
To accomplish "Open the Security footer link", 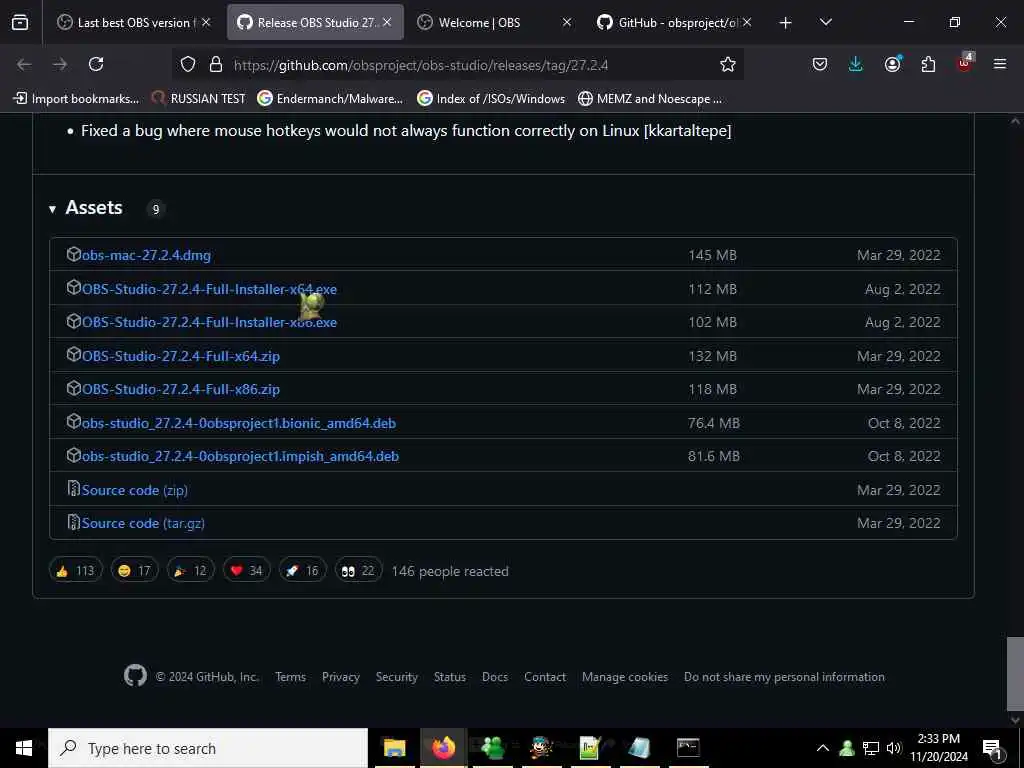I will (396, 677).
